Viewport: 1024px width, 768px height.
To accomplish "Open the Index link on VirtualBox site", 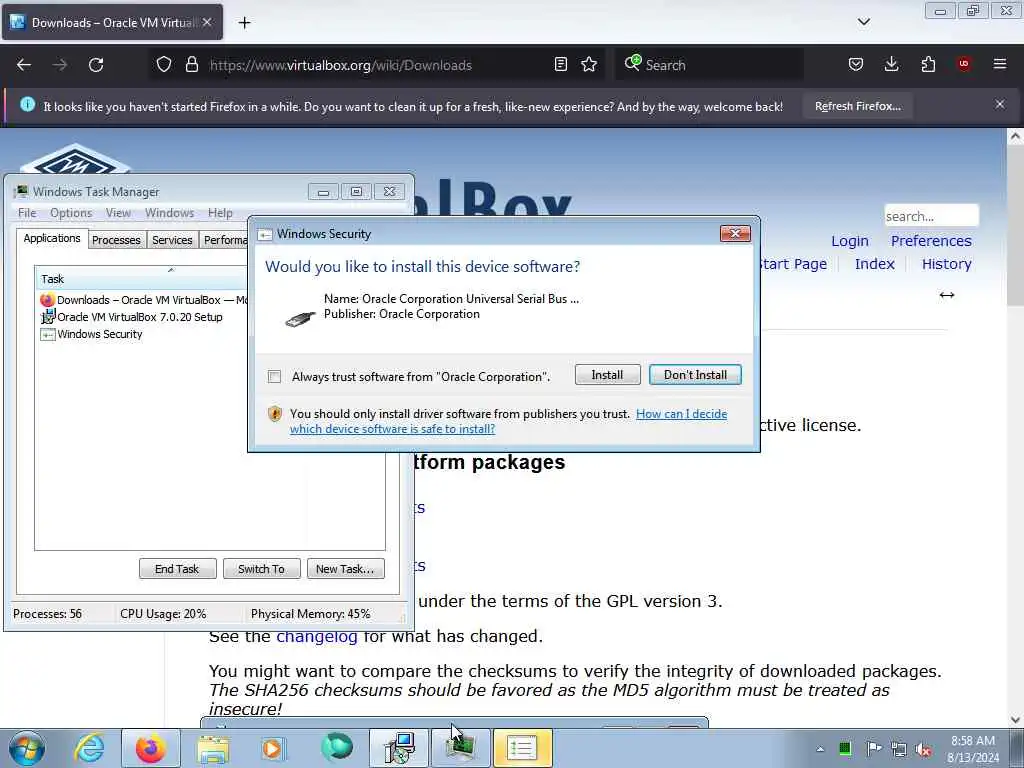I will 874,264.
